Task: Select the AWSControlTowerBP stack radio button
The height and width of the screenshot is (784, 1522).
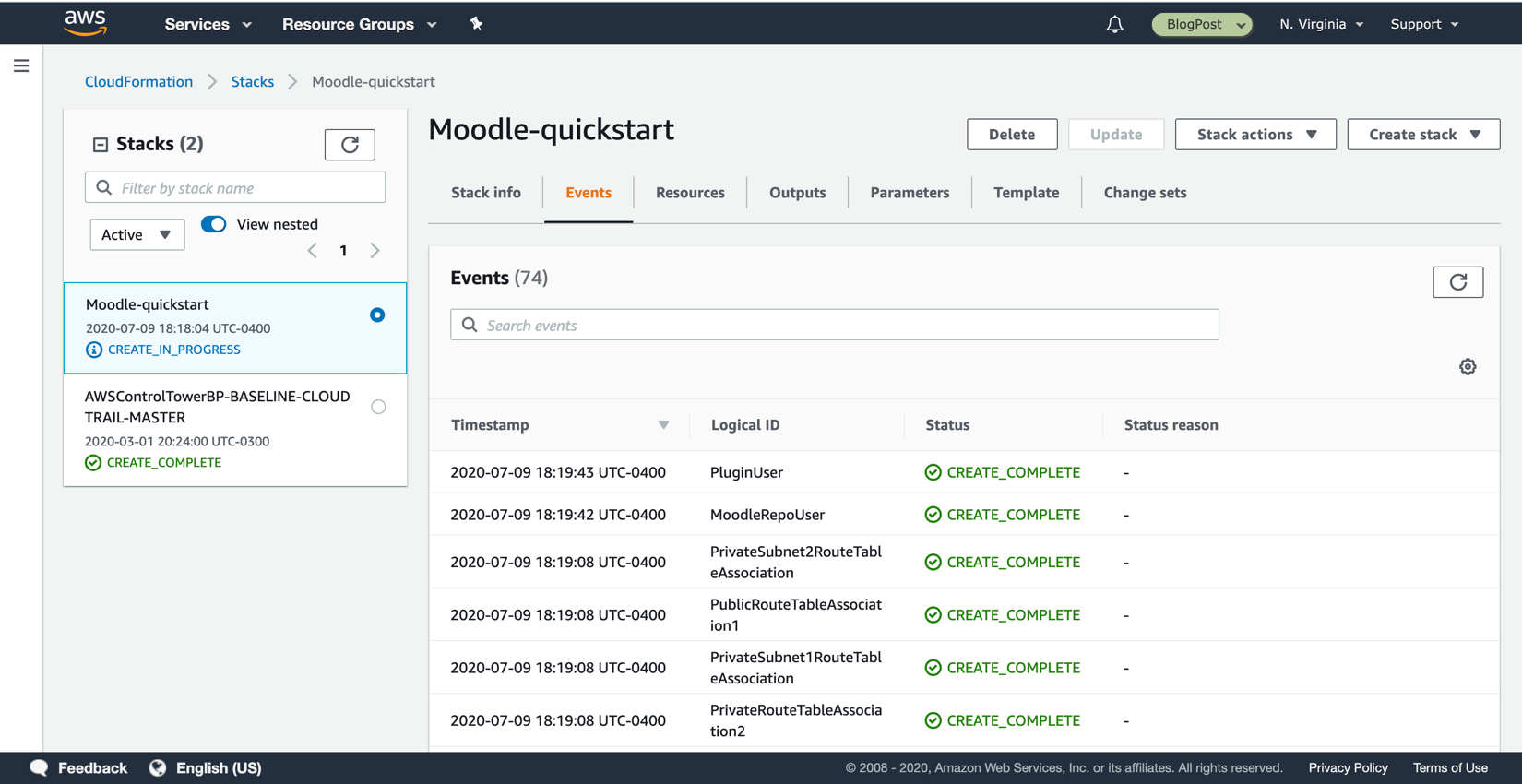Action: (378, 407)
